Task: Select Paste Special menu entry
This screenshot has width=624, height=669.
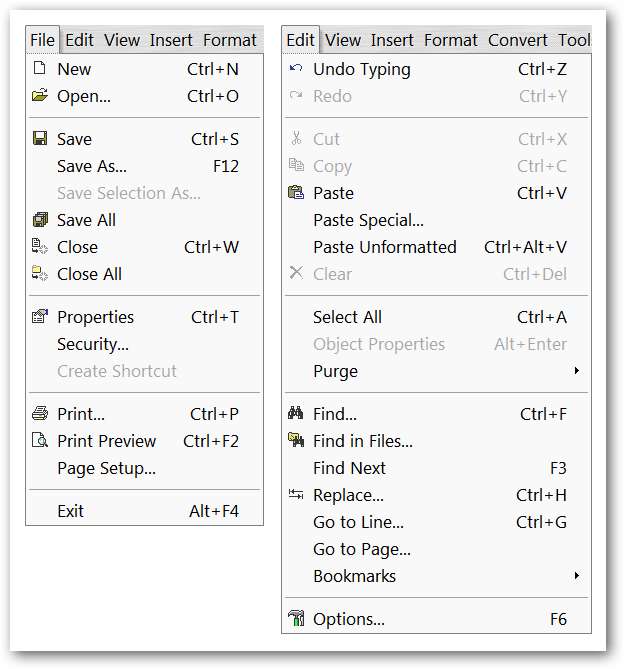Action: click(x=368, y=220)
